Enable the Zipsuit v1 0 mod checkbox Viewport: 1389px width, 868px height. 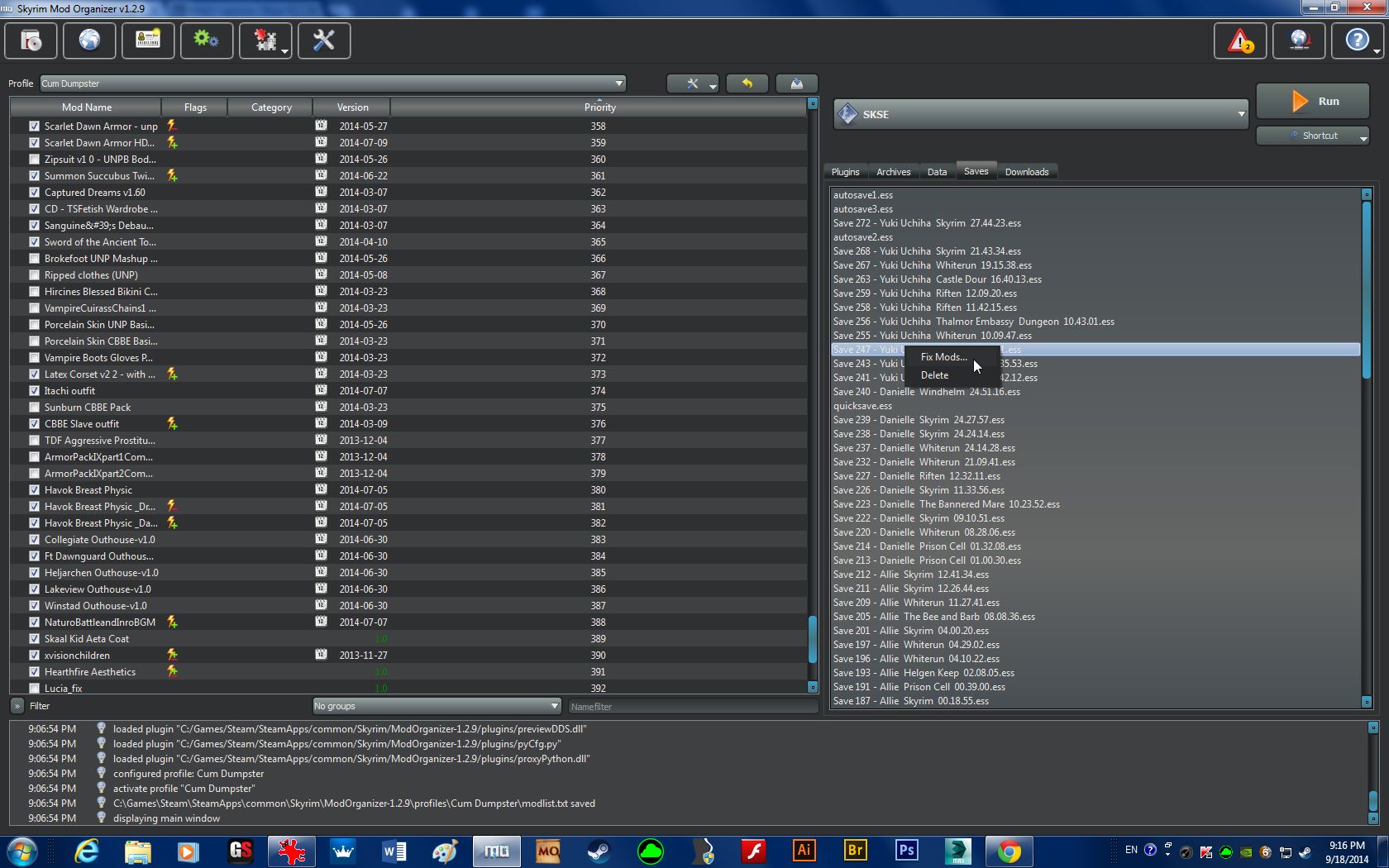[34, 160]
